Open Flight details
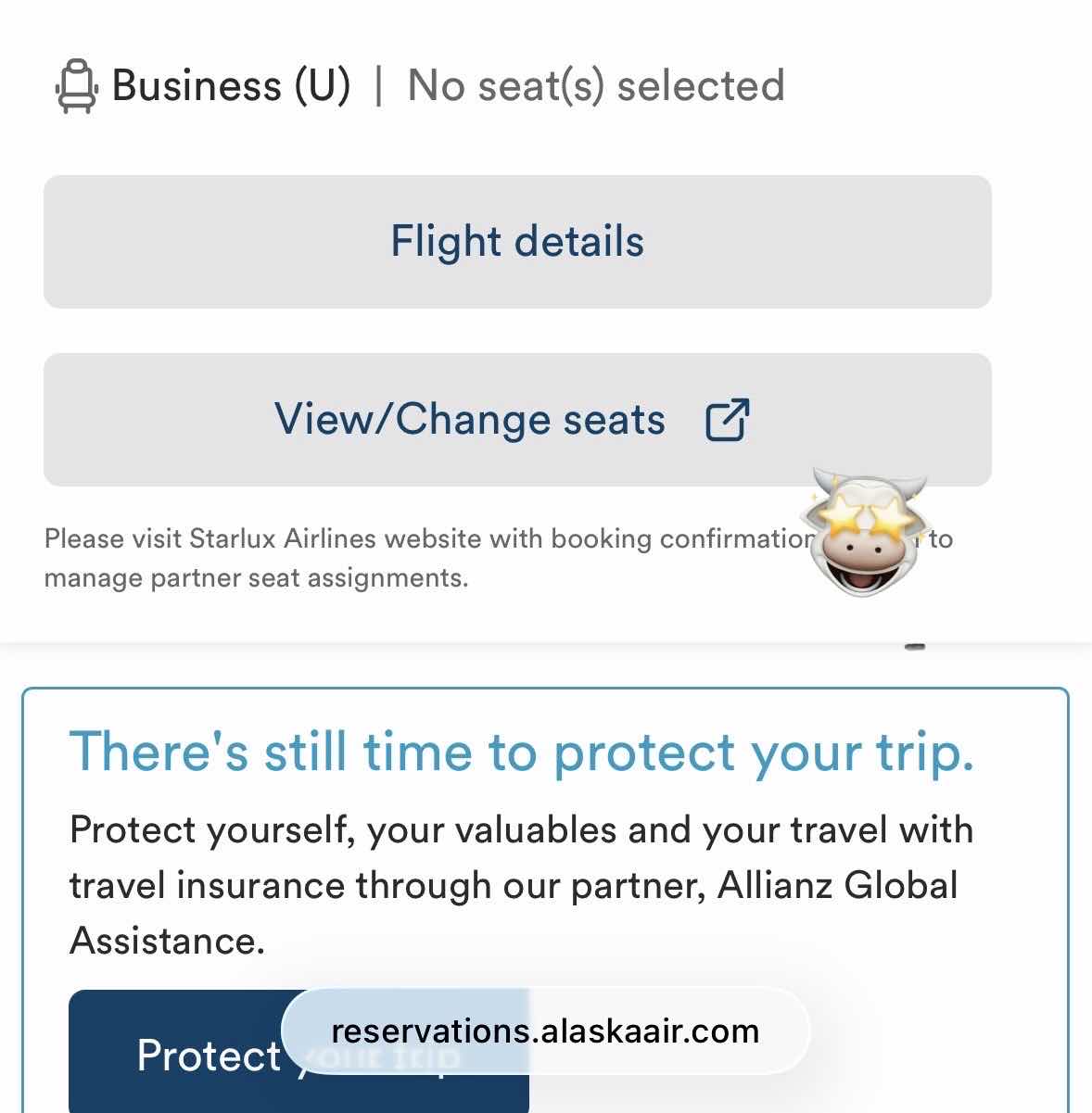Viewport: 1092px width, 1113px height. (517, 242)
